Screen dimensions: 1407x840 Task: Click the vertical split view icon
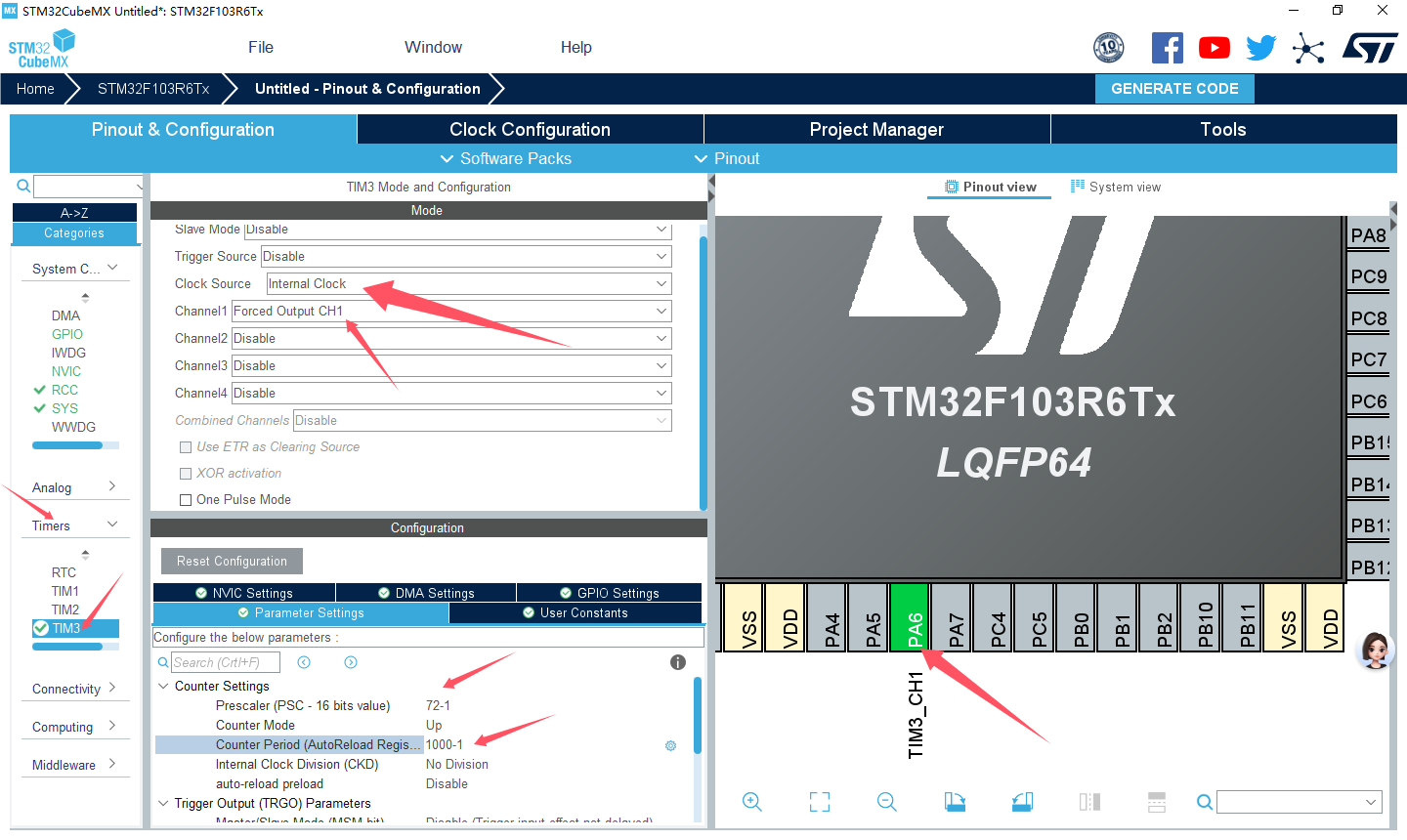click(1089, 802)
